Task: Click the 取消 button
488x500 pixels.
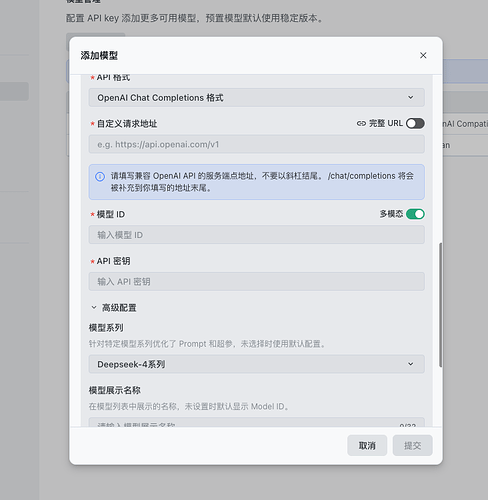Action: coord(367,445)
